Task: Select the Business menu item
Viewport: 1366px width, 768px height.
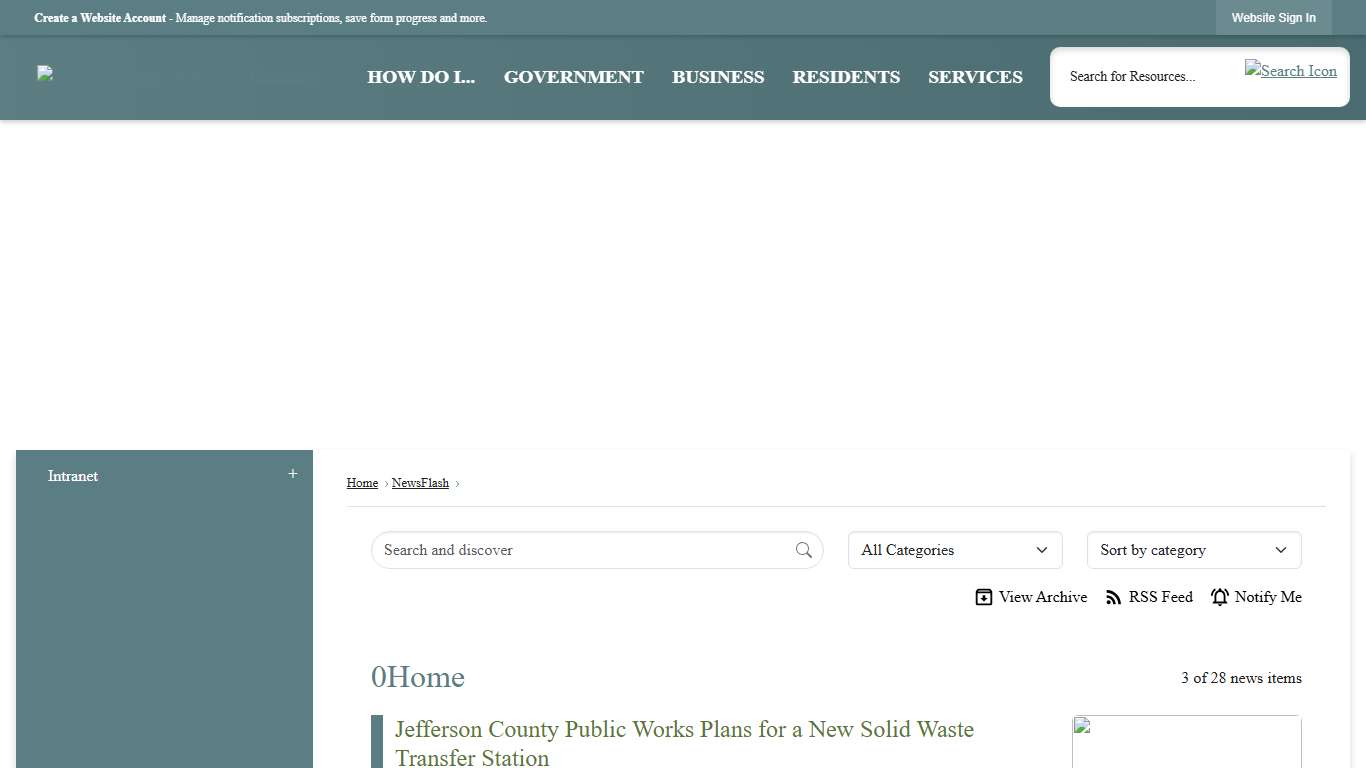Action: point(717,77)
